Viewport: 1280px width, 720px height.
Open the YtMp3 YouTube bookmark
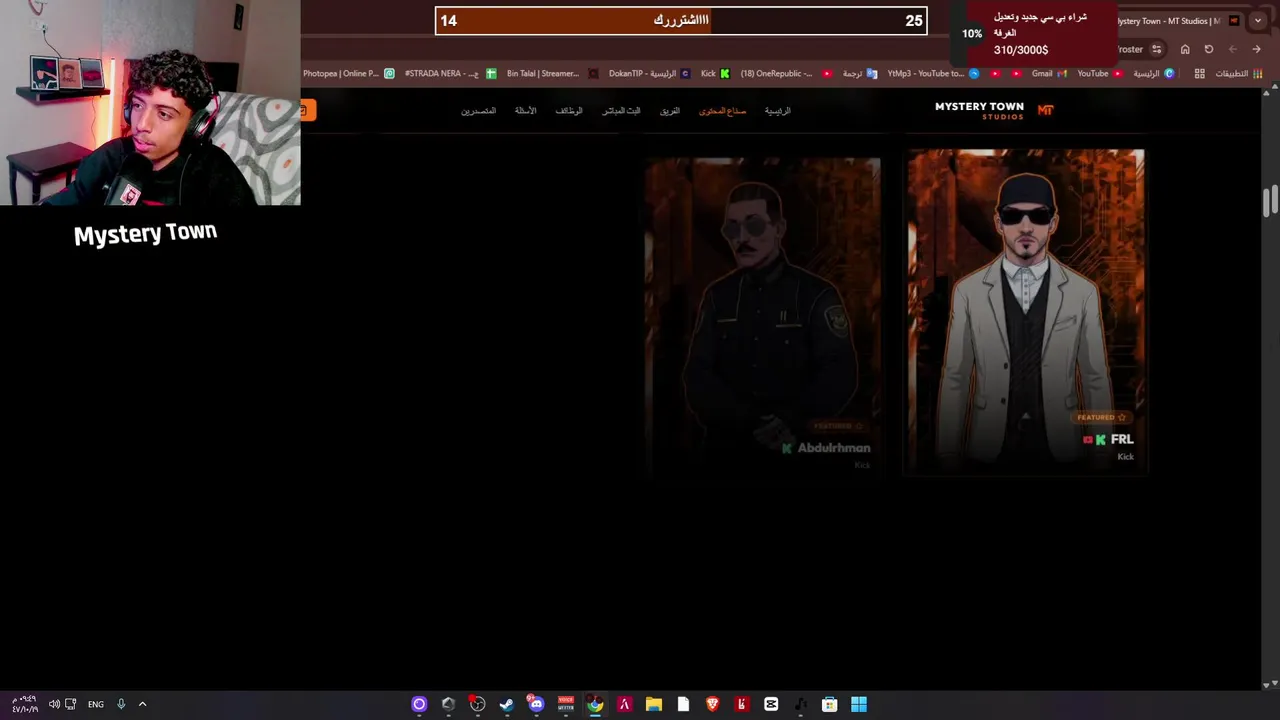(933, 73)
